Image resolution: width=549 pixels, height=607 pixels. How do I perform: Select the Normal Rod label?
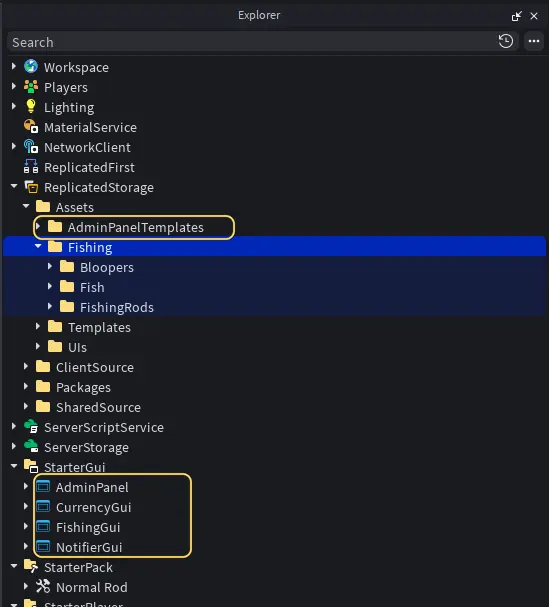(92, 587)
